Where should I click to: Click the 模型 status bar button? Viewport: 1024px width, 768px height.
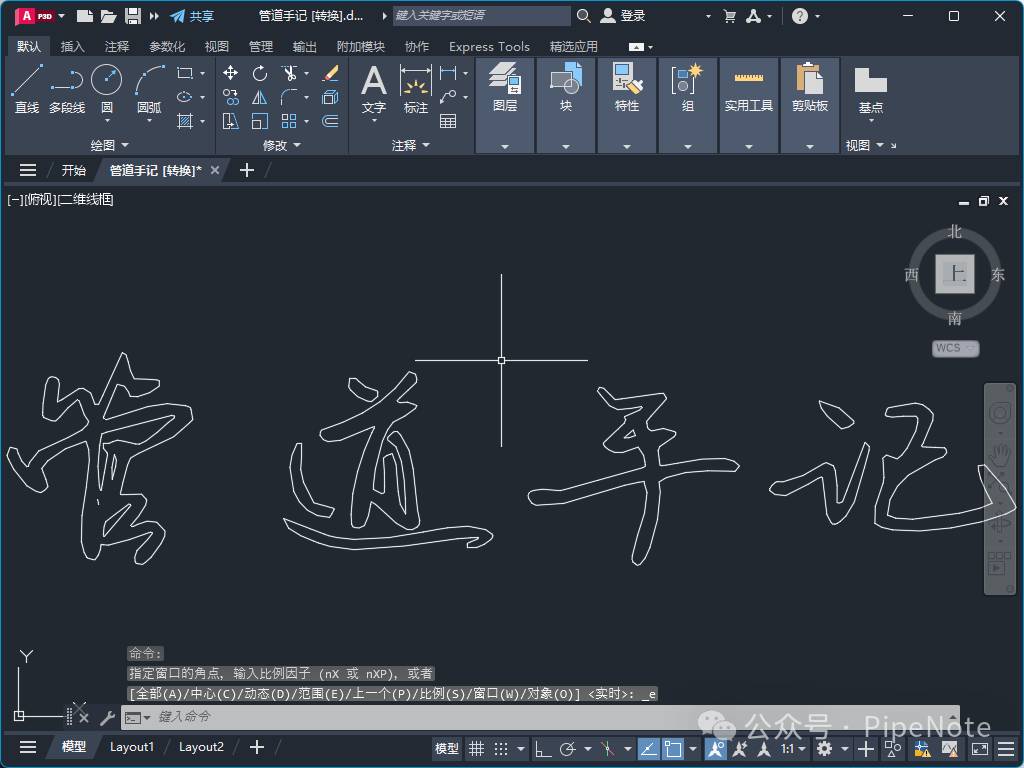(447, 748)
